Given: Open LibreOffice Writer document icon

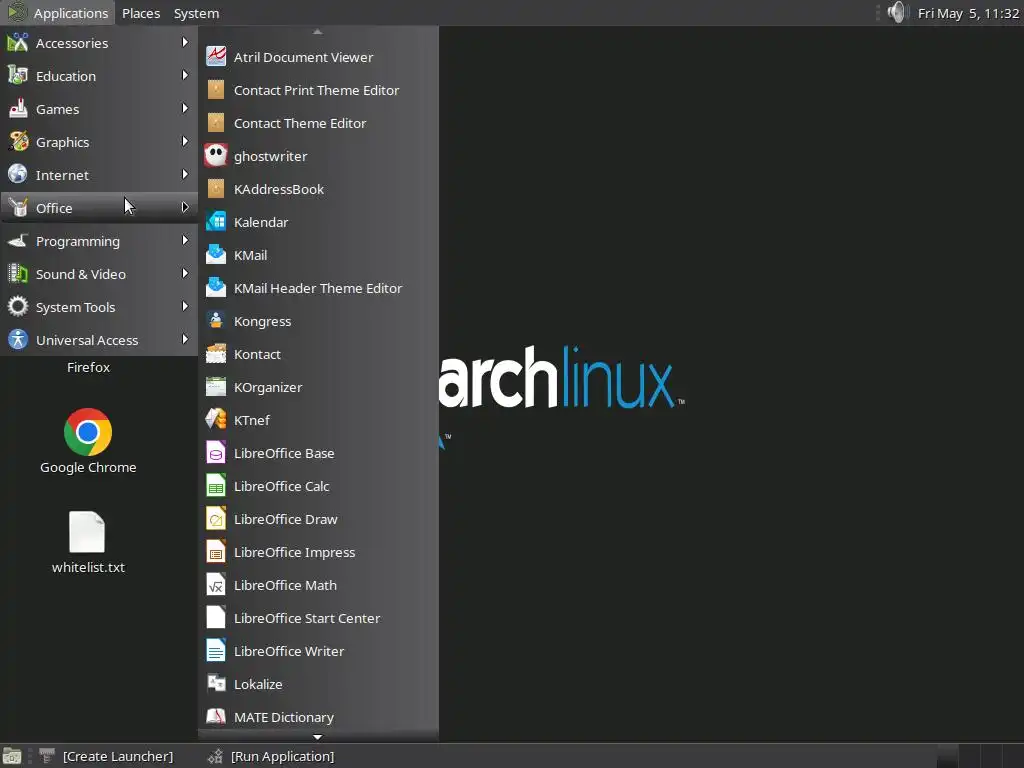Looking at the screenshot, I should pos(216,650).
